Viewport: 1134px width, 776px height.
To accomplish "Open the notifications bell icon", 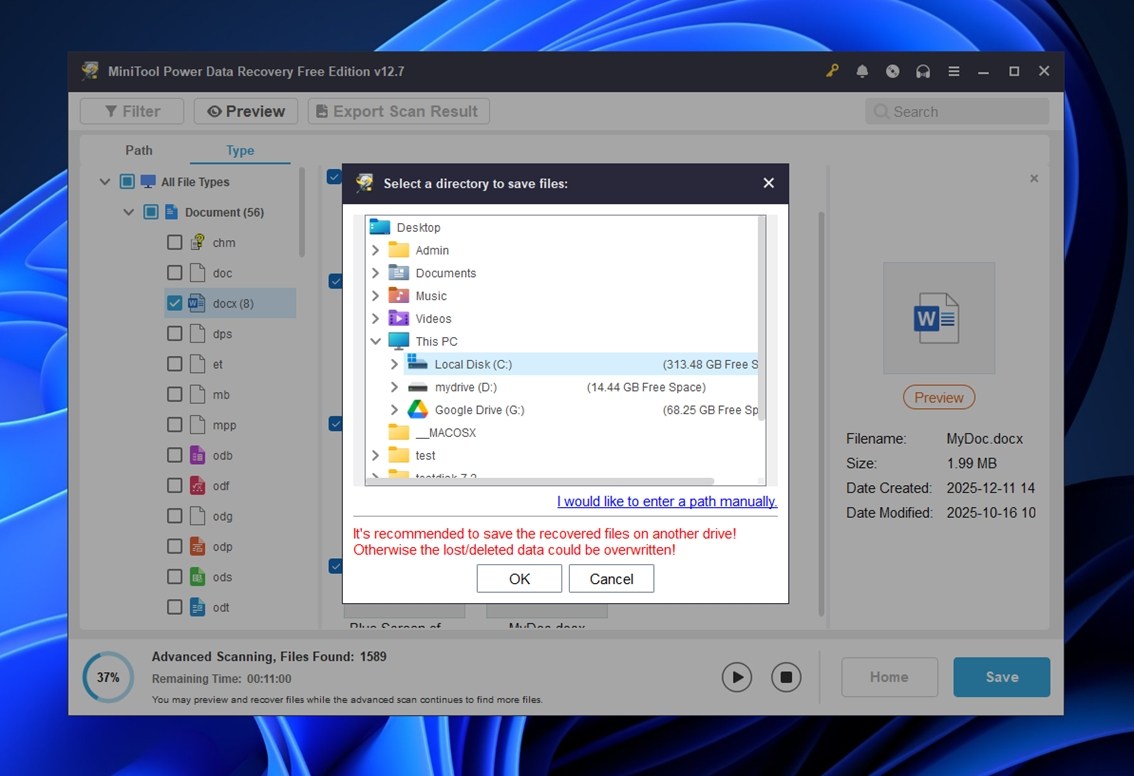I will tap(862, 71).
